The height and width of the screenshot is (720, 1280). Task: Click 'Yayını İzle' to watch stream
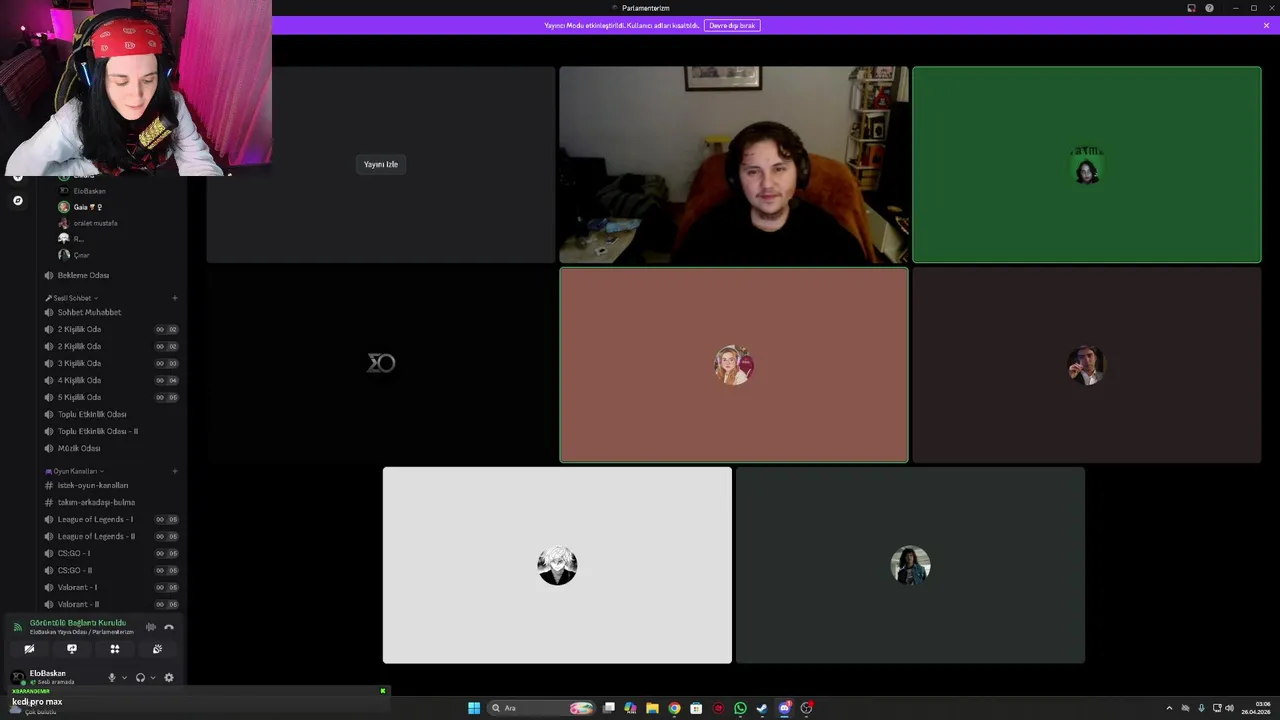(381, 164)
